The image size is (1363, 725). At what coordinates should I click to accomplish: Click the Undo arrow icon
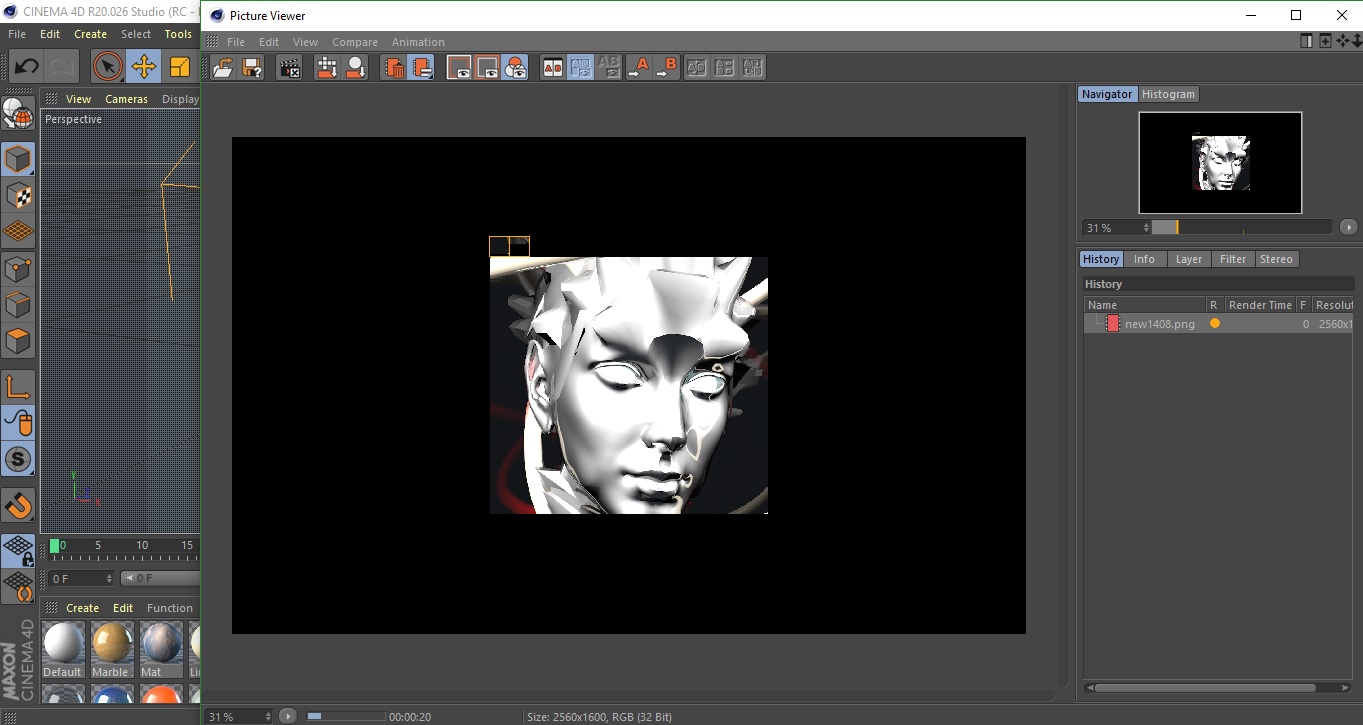(27, 67)
